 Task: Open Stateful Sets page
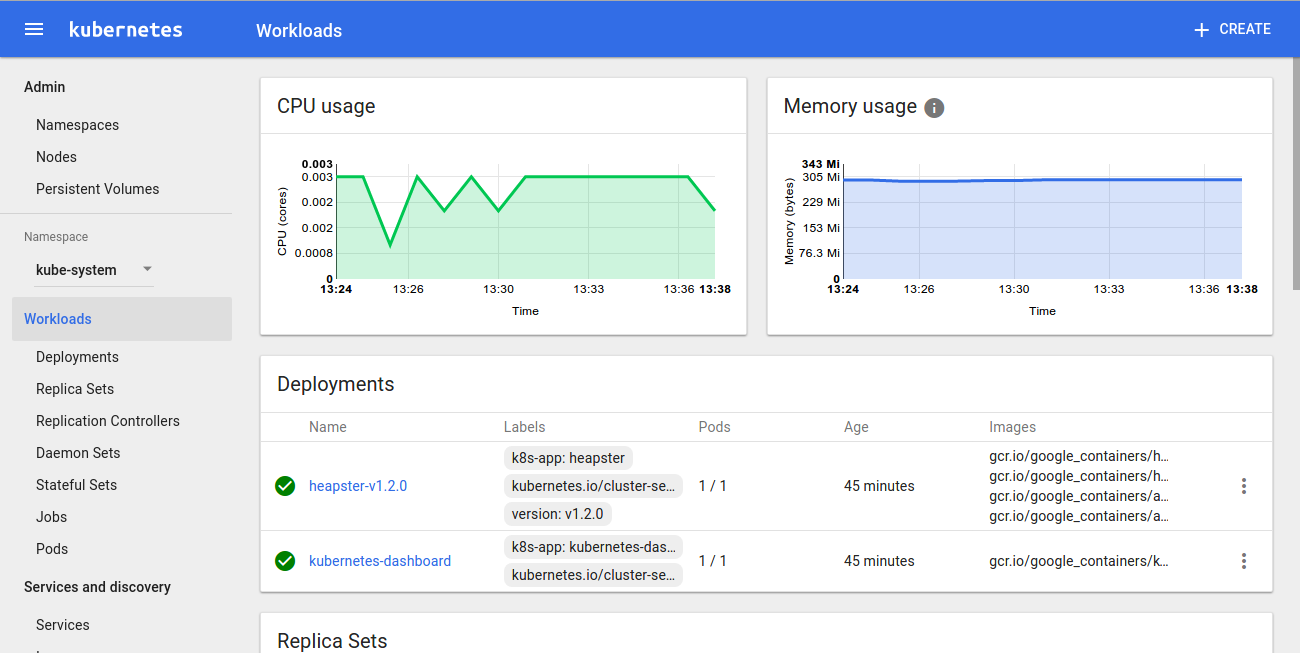click(76, 485)
